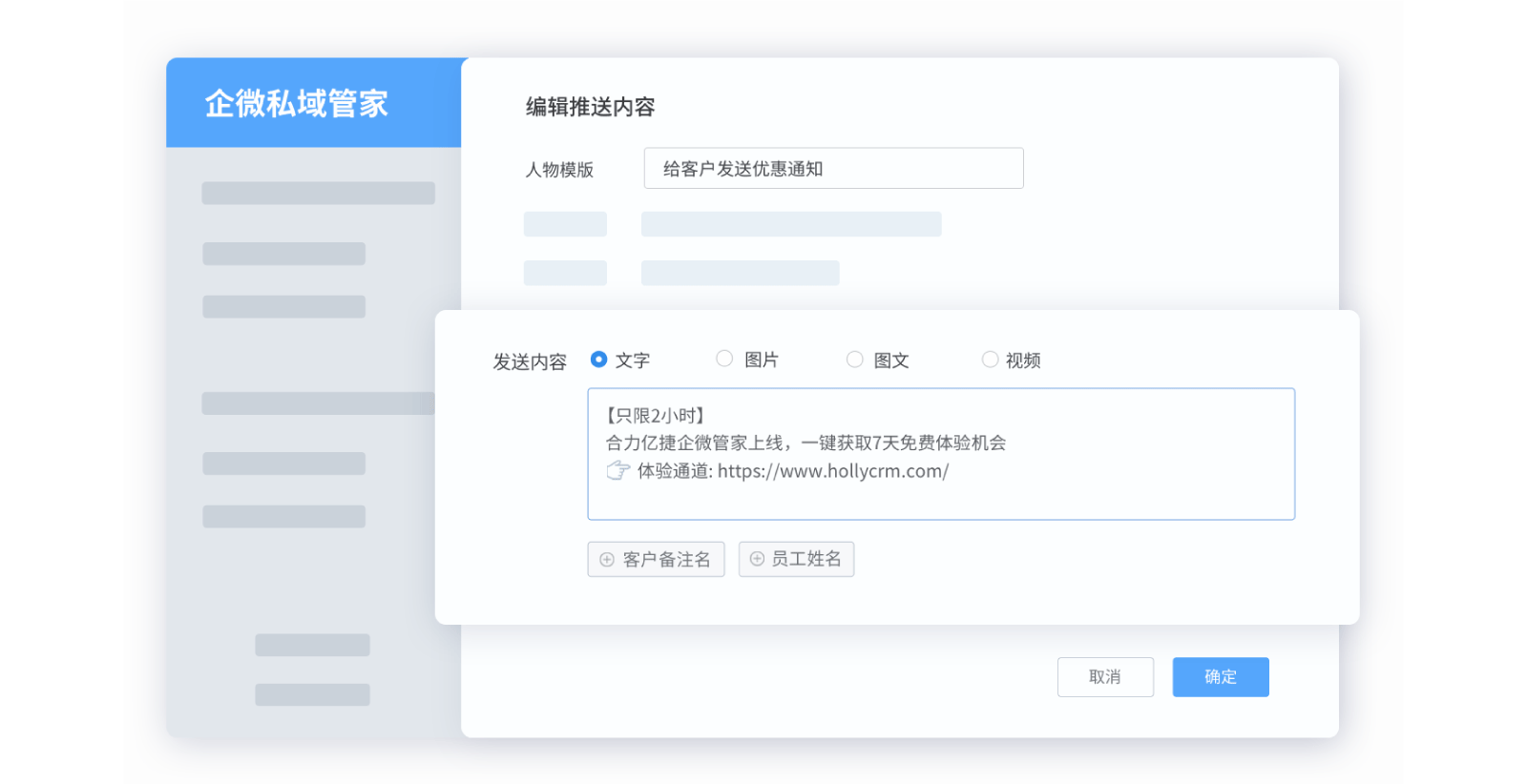Switch send content to 视频

[x=990, y=360]
